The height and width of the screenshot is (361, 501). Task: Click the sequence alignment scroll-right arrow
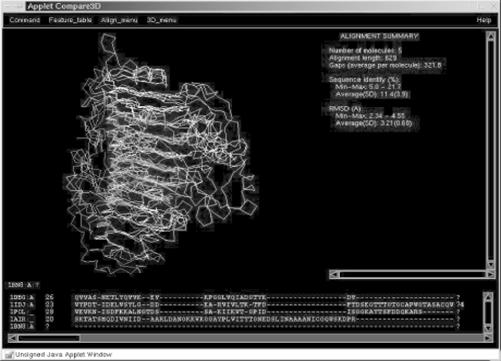(x=488, y=338)
